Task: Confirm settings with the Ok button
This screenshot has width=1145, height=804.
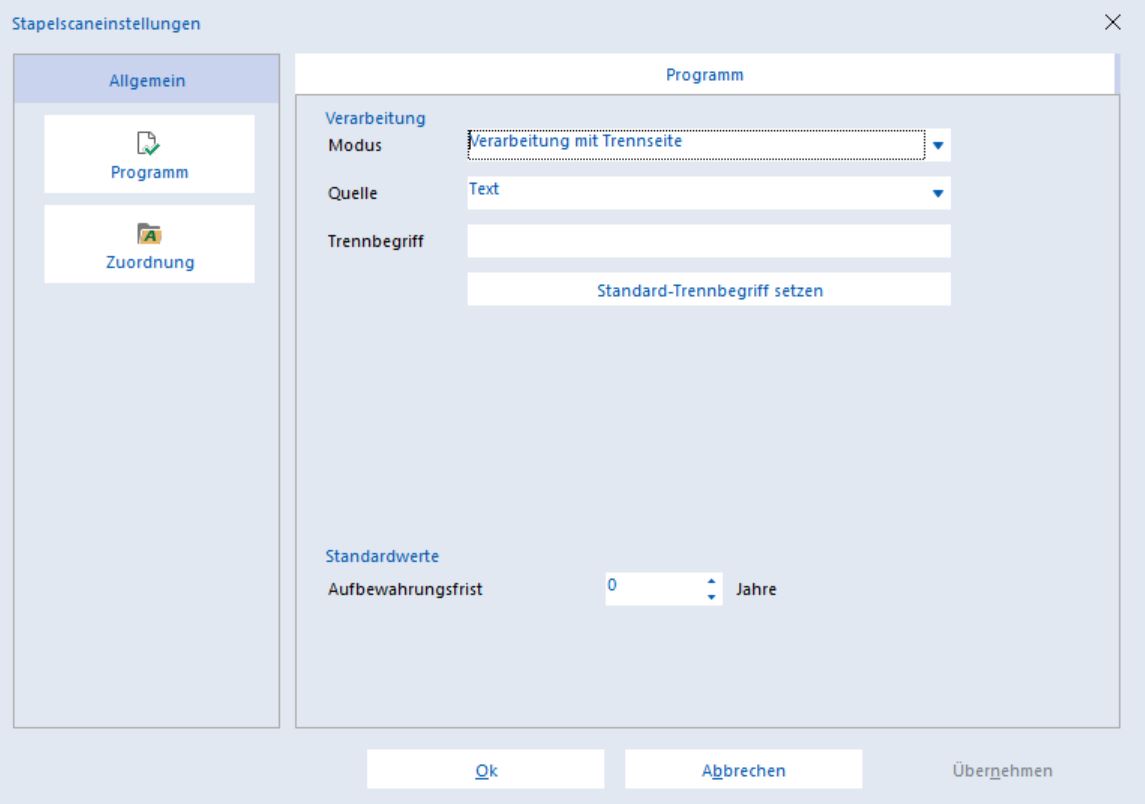Action: point(486,770)
